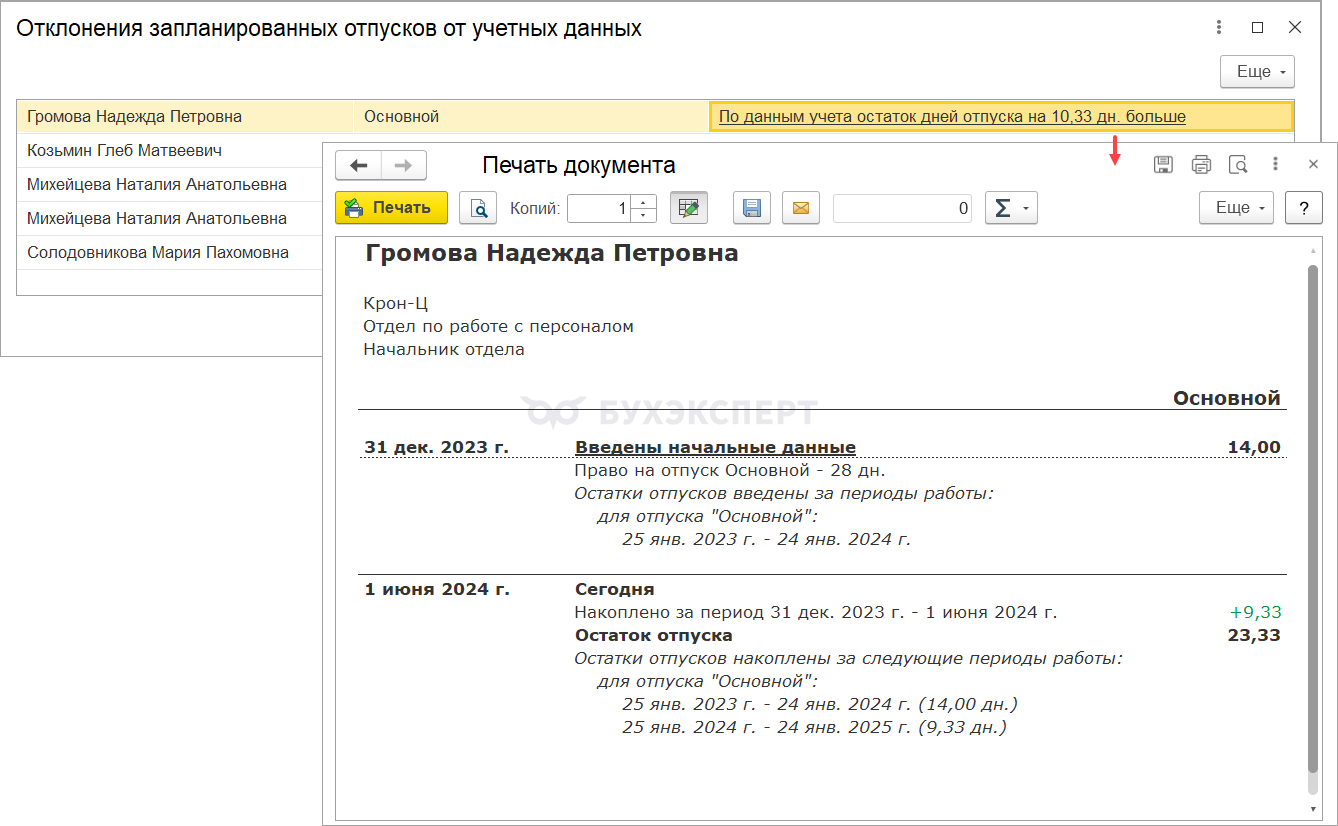Click title bar printer icon
Image resolution: width=1338 pixels, height=826 pixels.
click(1201, 164)
